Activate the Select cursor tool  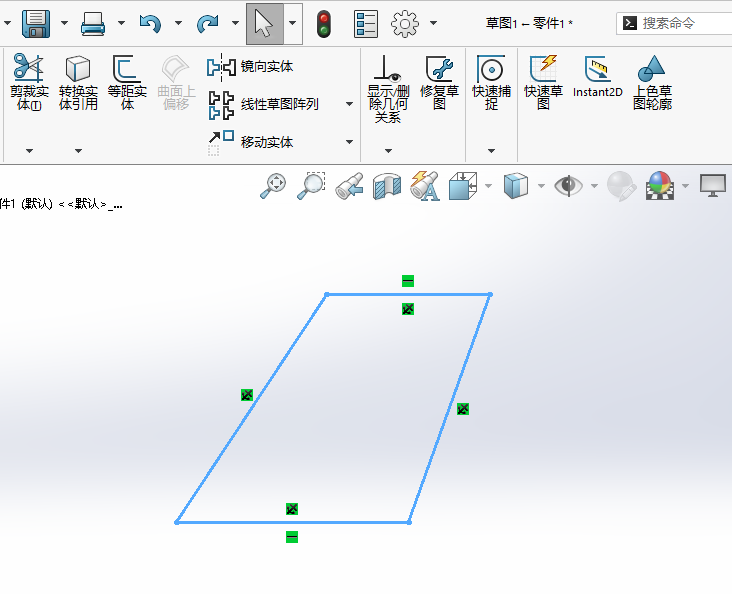coord(265,23)
